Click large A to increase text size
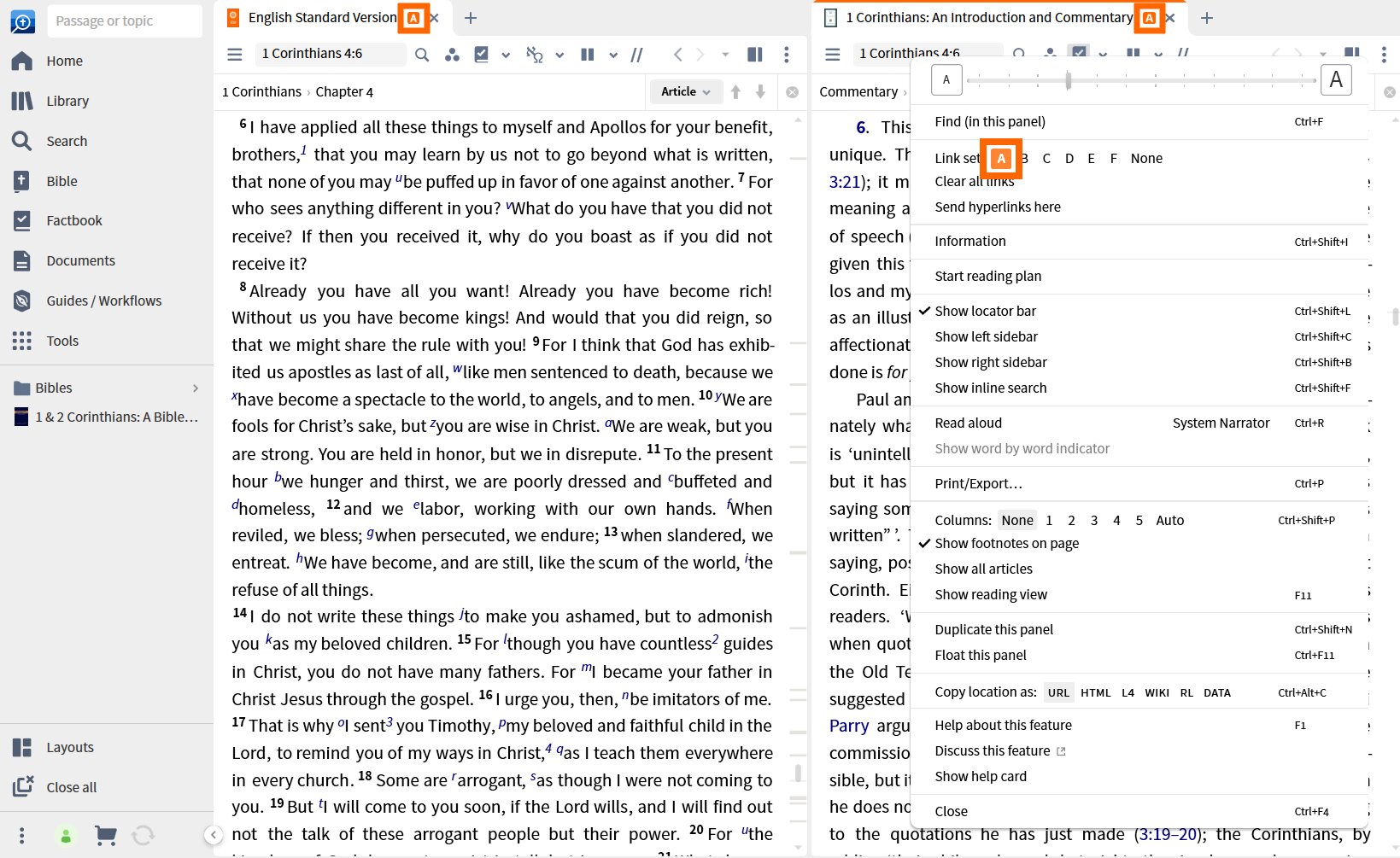This screenshot has height=858, width=1400. [x=1336, y=80]
